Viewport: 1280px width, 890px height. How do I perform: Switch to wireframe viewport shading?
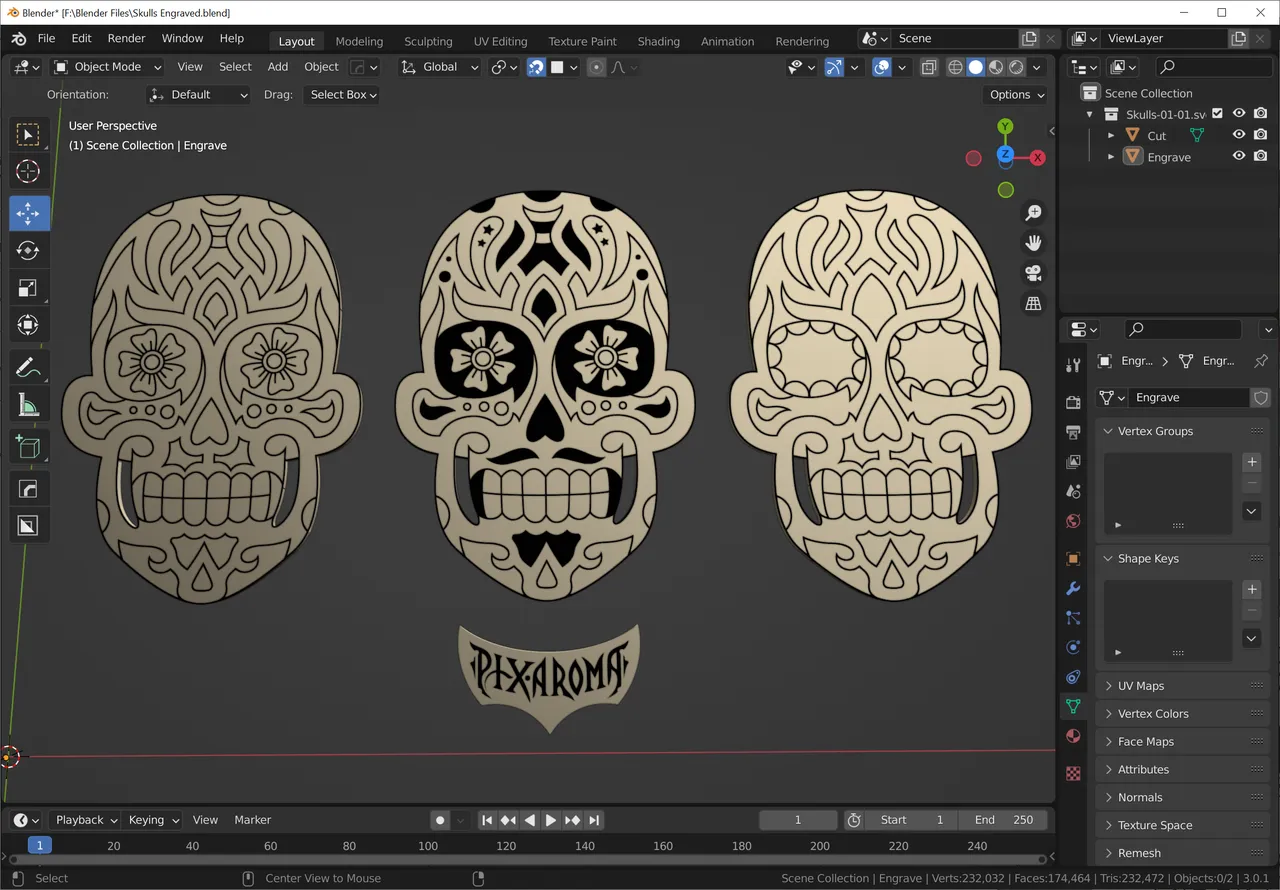pyautogui.click(x=955, y=67)
